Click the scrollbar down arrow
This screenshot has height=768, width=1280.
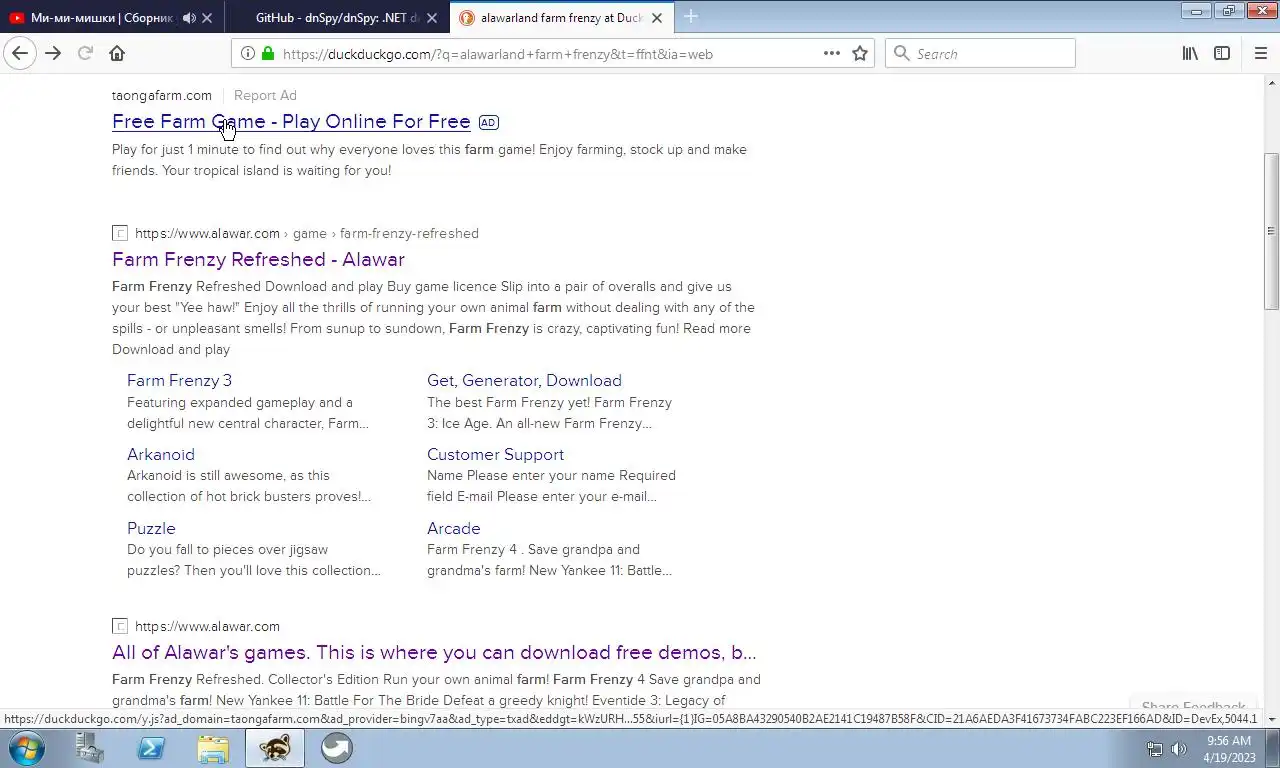coord(1272,719)
